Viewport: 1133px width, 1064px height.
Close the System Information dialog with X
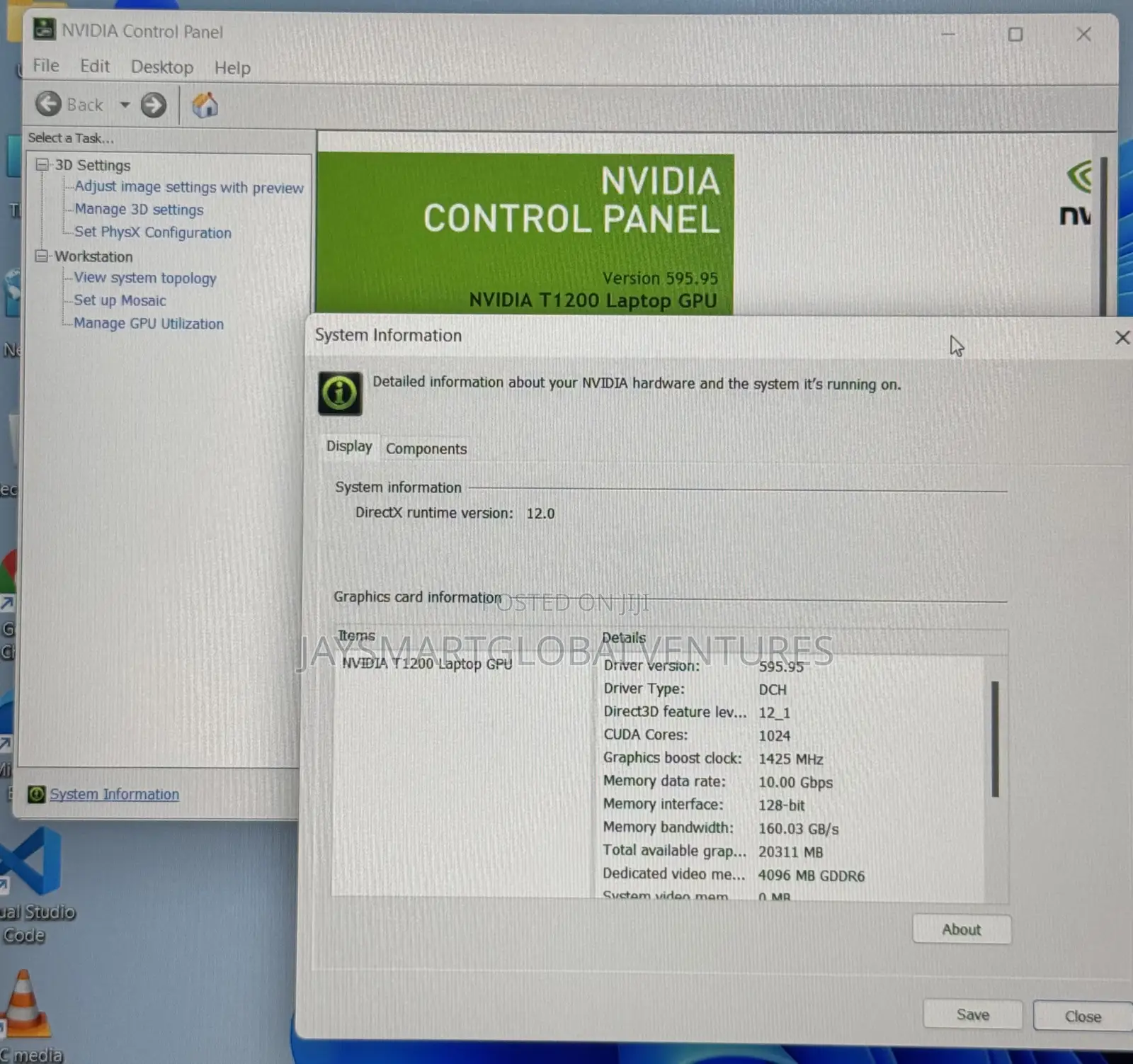(1122, 338)
